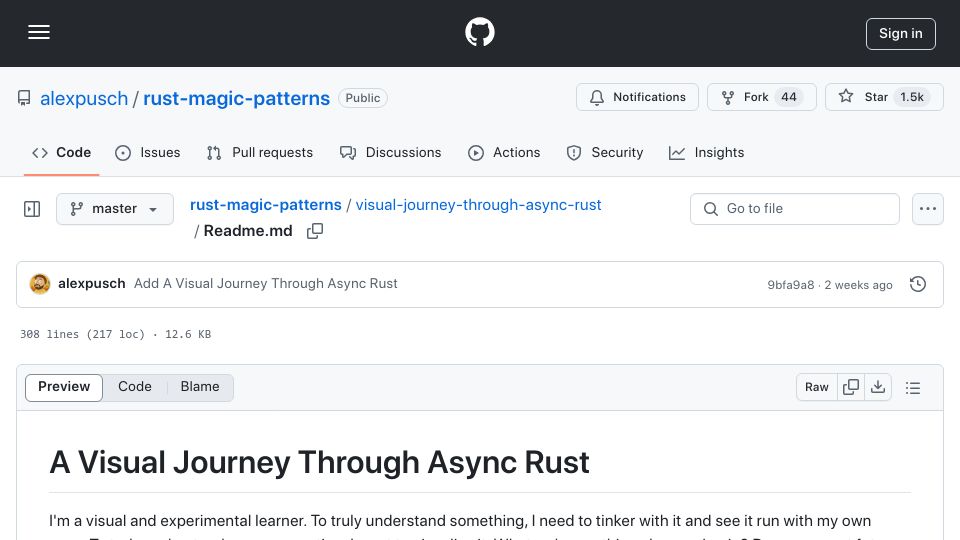The width and height of the screenshot is (960, 540).
Task: Open the Security tab
Action: click(x=604, y=152)
